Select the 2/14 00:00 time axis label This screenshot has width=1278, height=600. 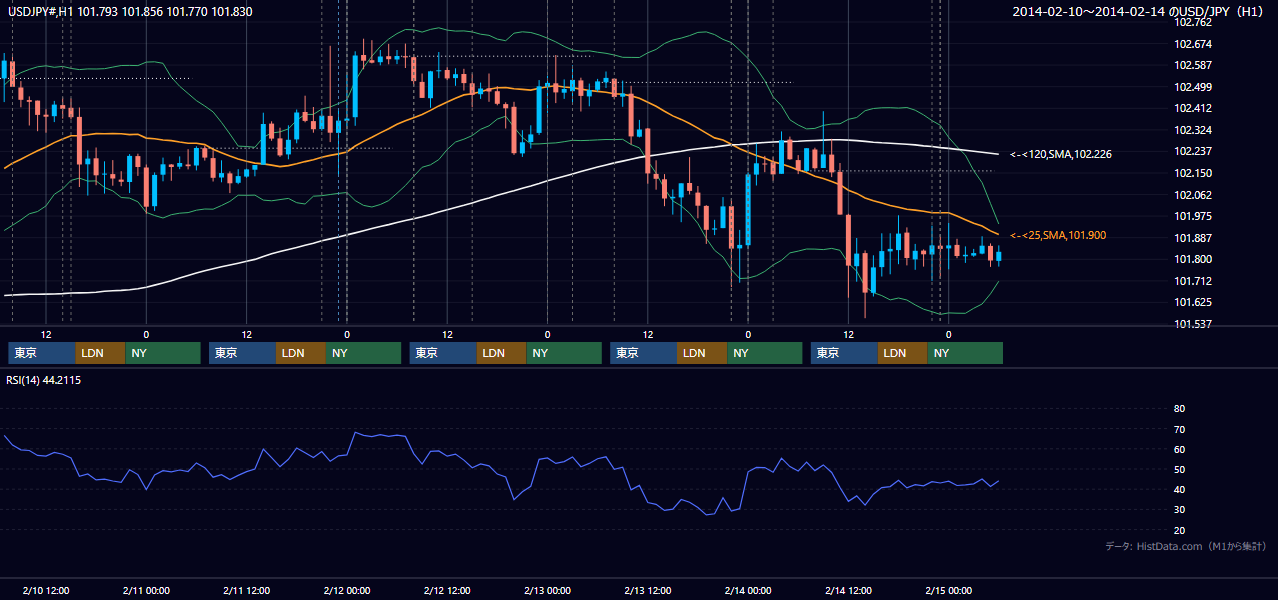748,591
